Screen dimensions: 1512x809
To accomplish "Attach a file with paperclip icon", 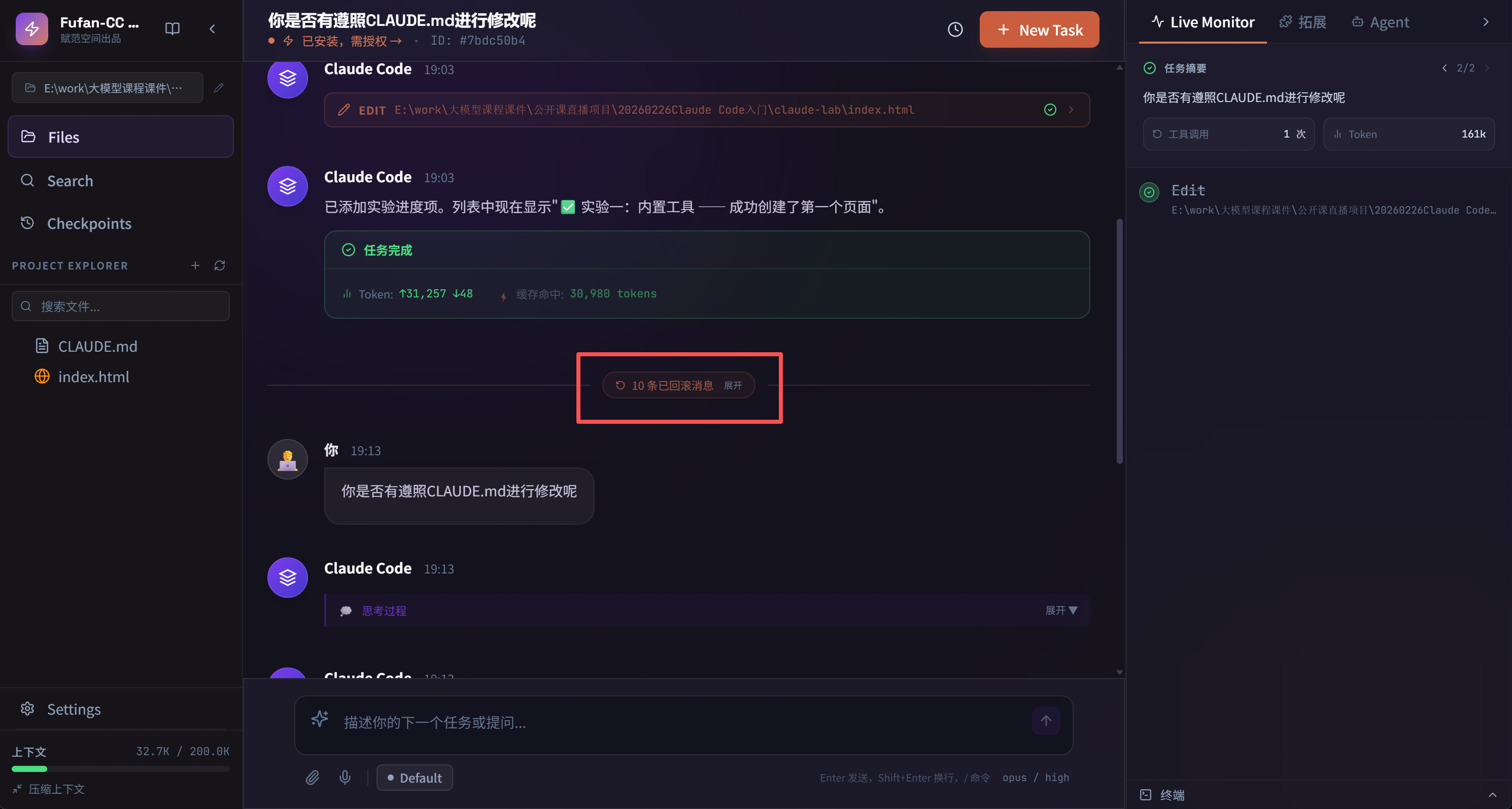I will tap(313, 778).
